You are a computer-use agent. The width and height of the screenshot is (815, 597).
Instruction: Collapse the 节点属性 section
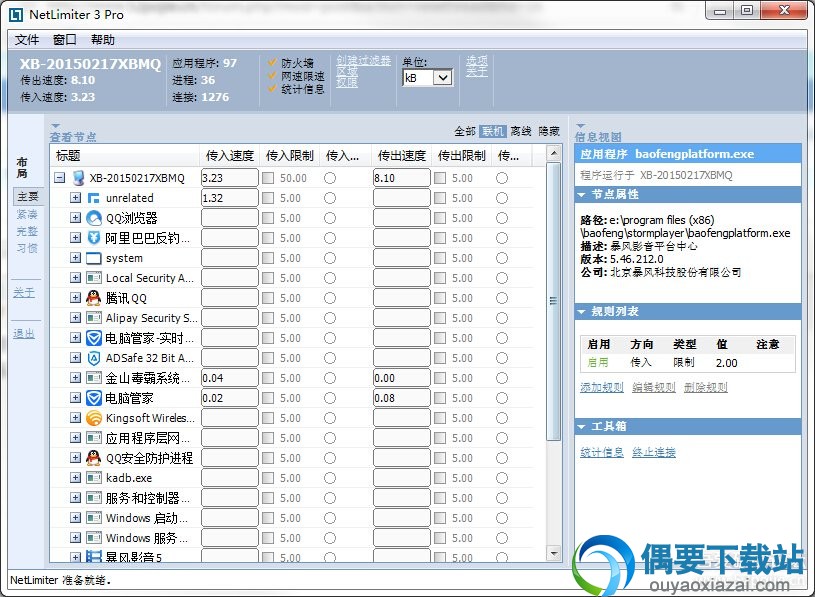tap(581, 195)
